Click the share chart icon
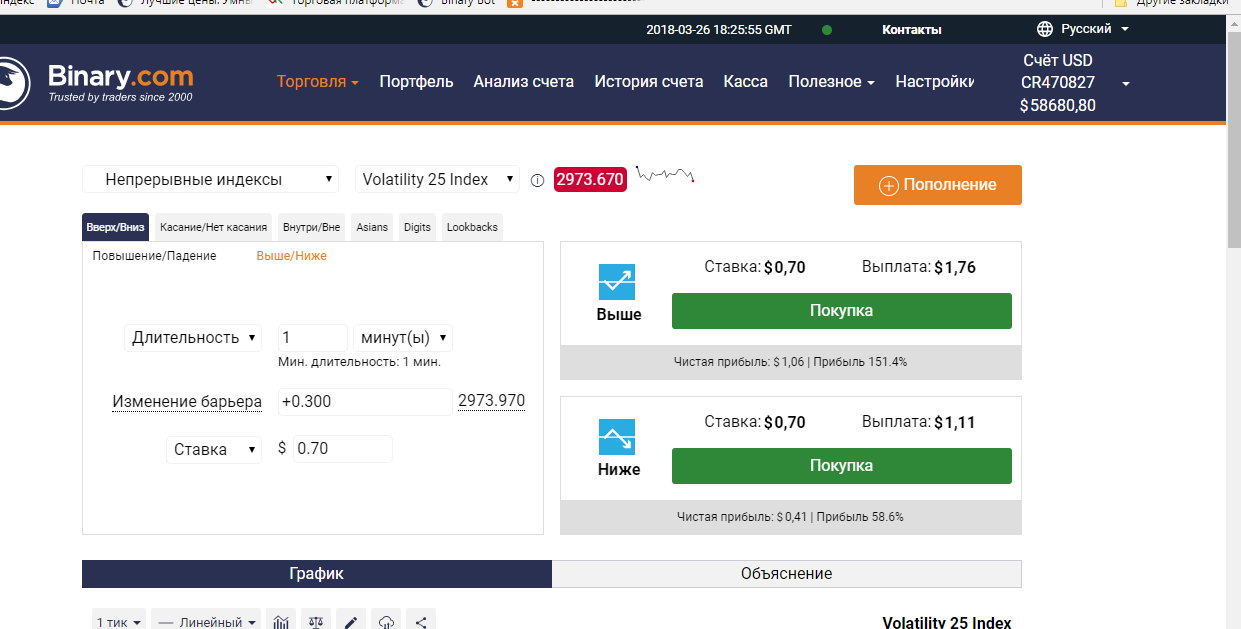 click(421, 622)
